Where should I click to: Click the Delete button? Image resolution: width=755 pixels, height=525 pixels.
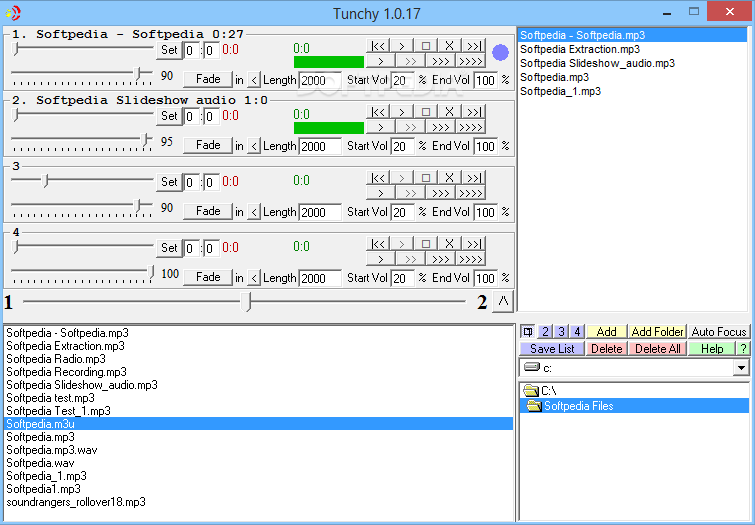coord(606,348)
